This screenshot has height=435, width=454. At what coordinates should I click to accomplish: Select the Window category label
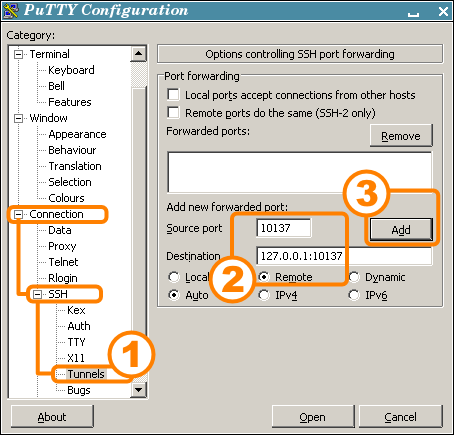[48, 118]
